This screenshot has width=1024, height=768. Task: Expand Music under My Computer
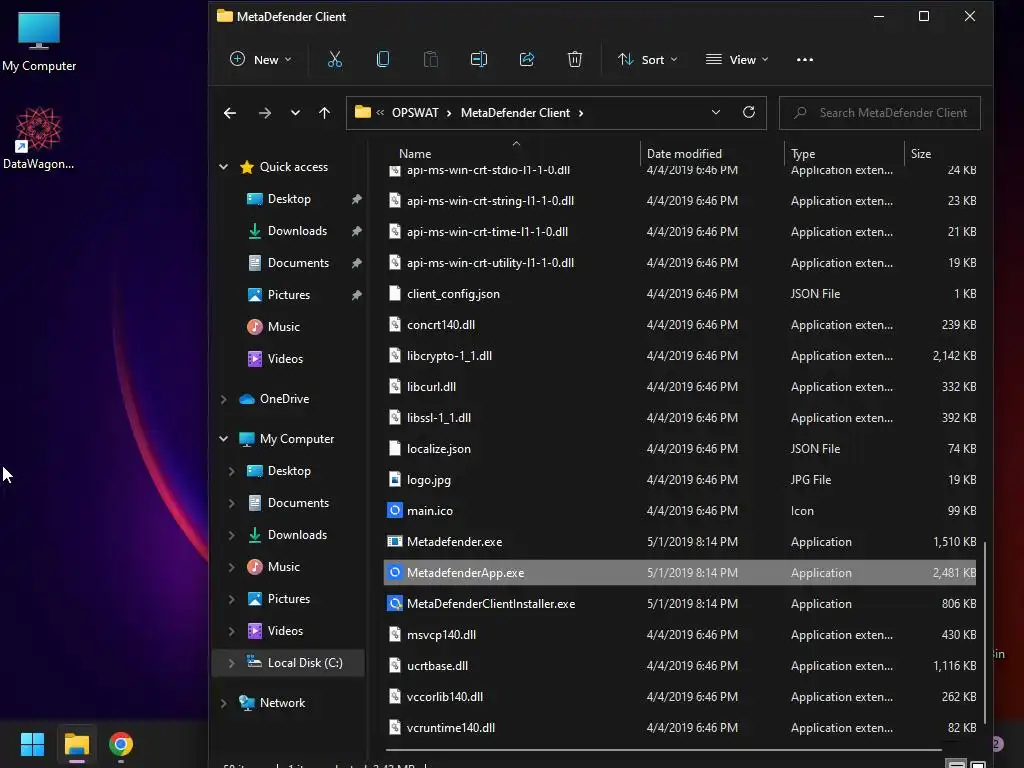coord(231,567)
